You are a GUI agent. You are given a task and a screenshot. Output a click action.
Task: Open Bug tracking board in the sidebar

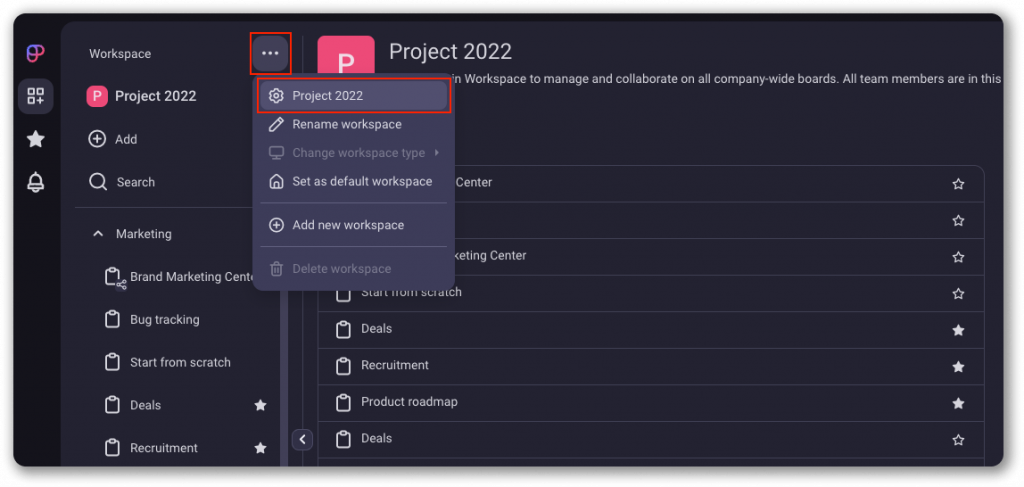164,320
